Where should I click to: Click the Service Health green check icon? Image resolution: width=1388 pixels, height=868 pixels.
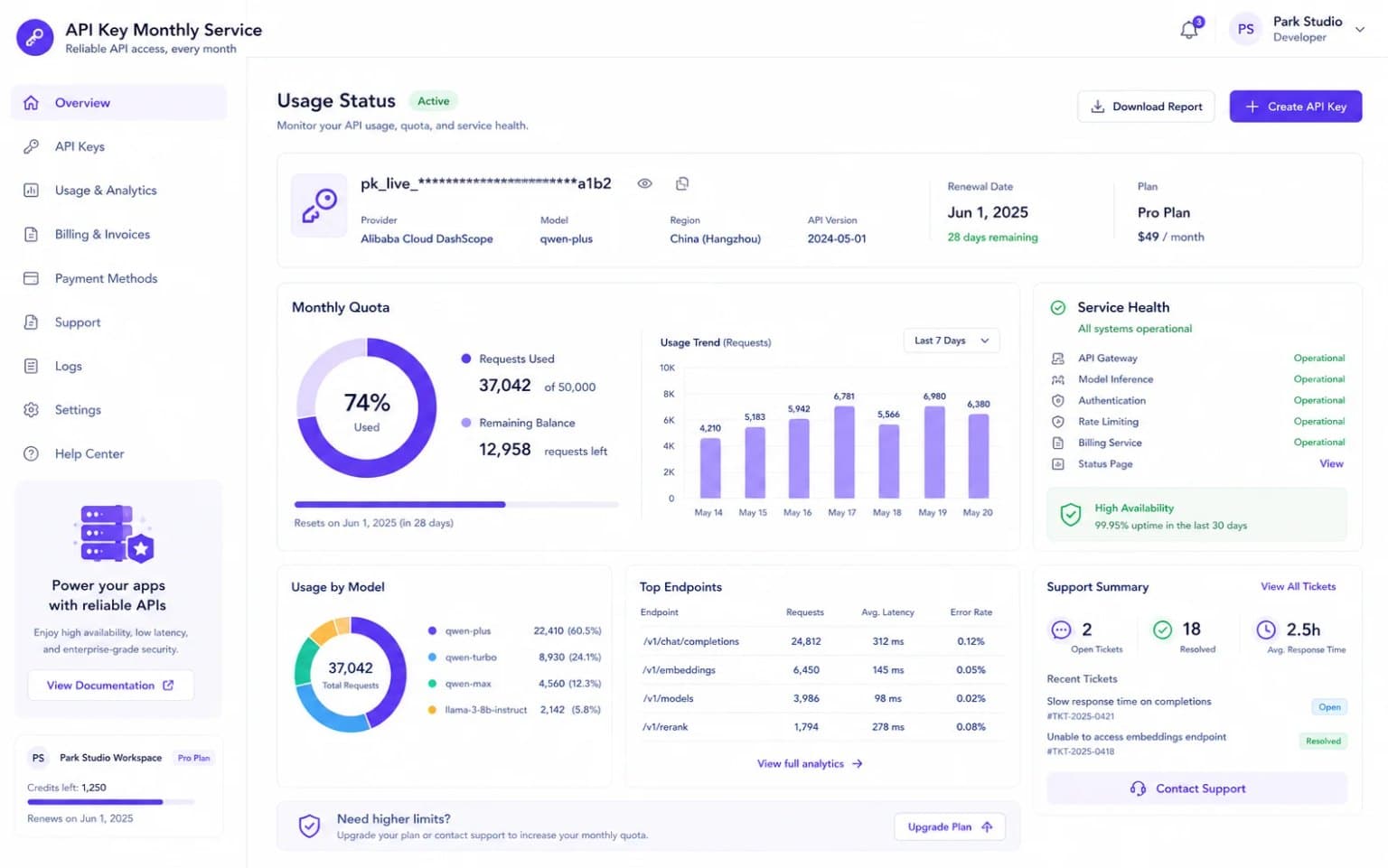click(x=1057, y=308)
